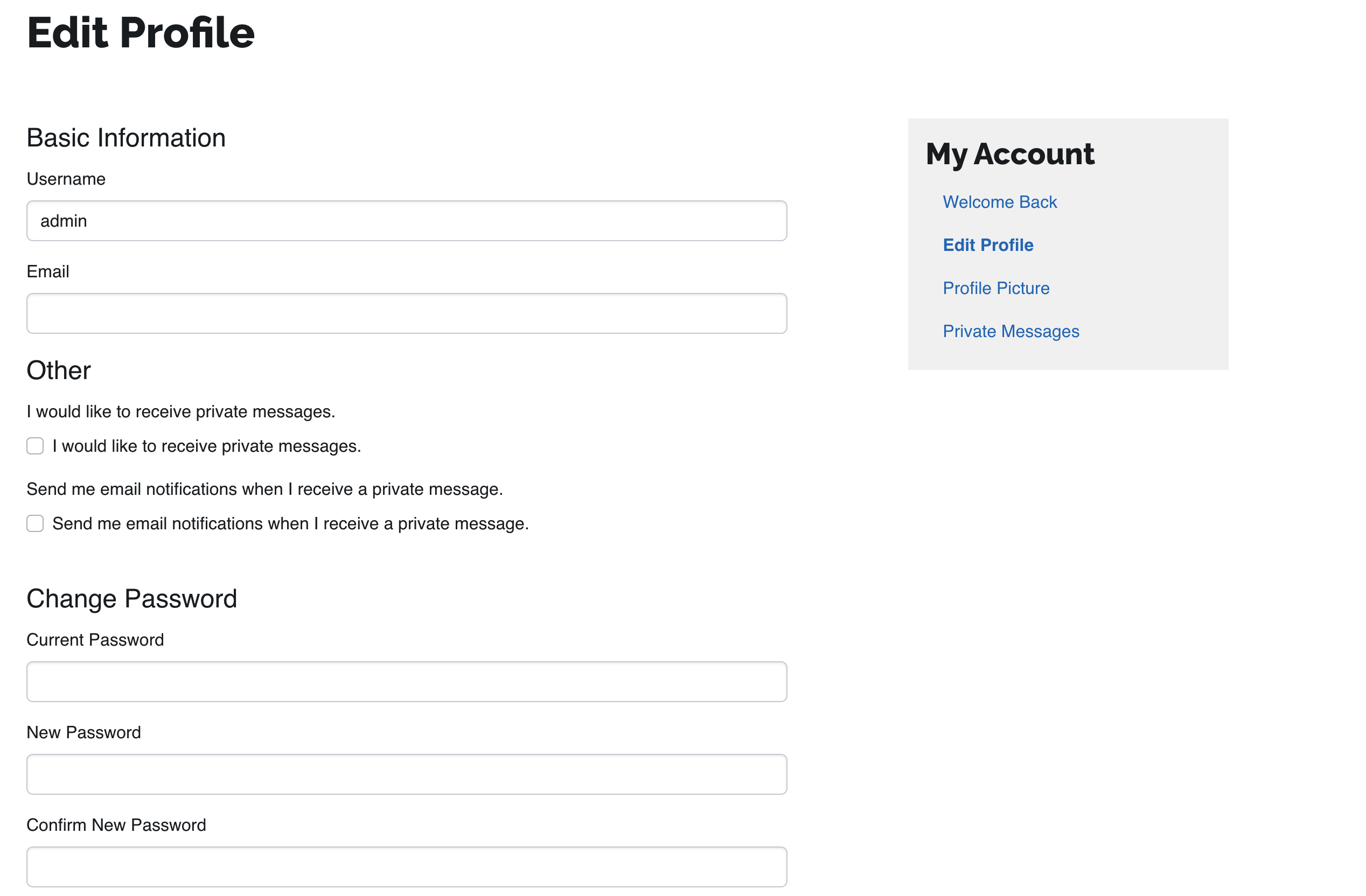Click the New Password field
Viewport: 1366px width, 896px height.
point(407,774)
